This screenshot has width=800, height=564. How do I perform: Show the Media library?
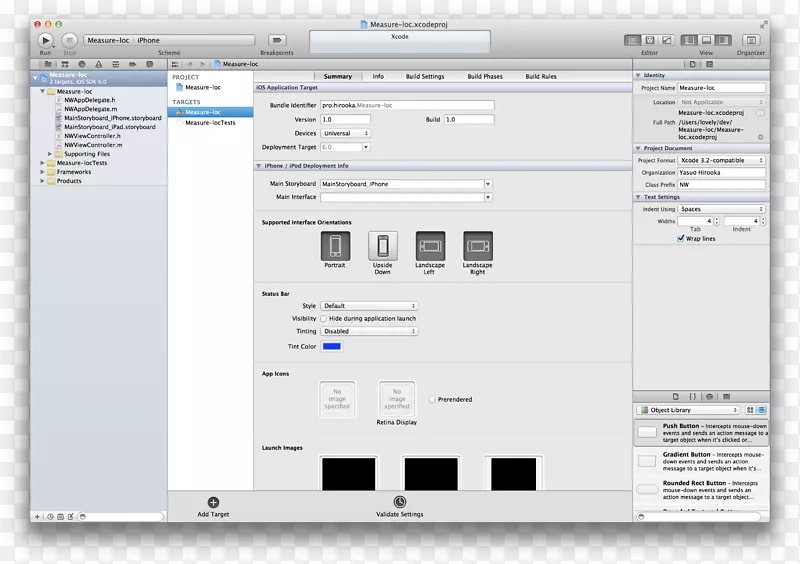[x=727, y=397]
